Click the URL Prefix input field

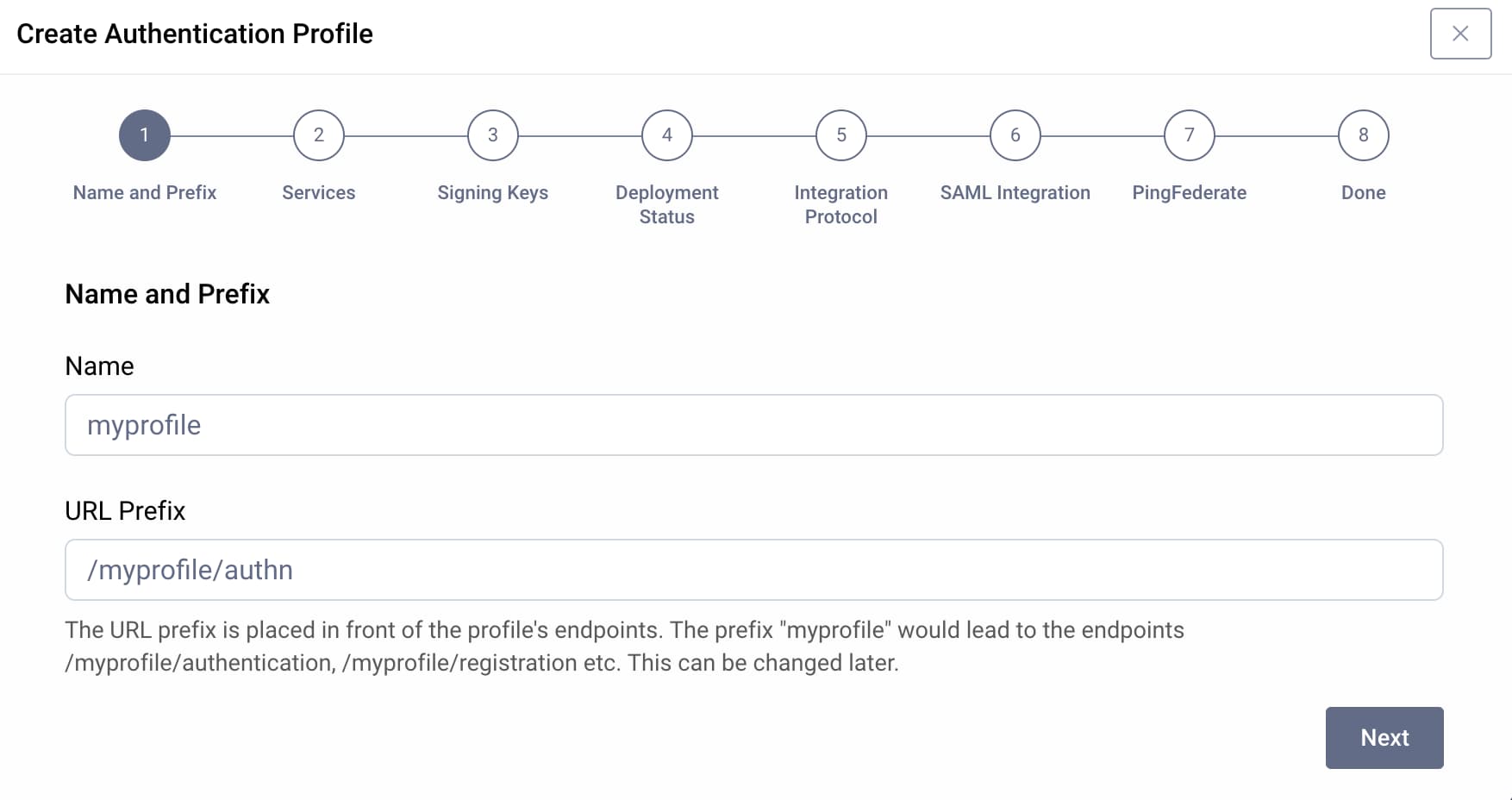click(753, 570)
